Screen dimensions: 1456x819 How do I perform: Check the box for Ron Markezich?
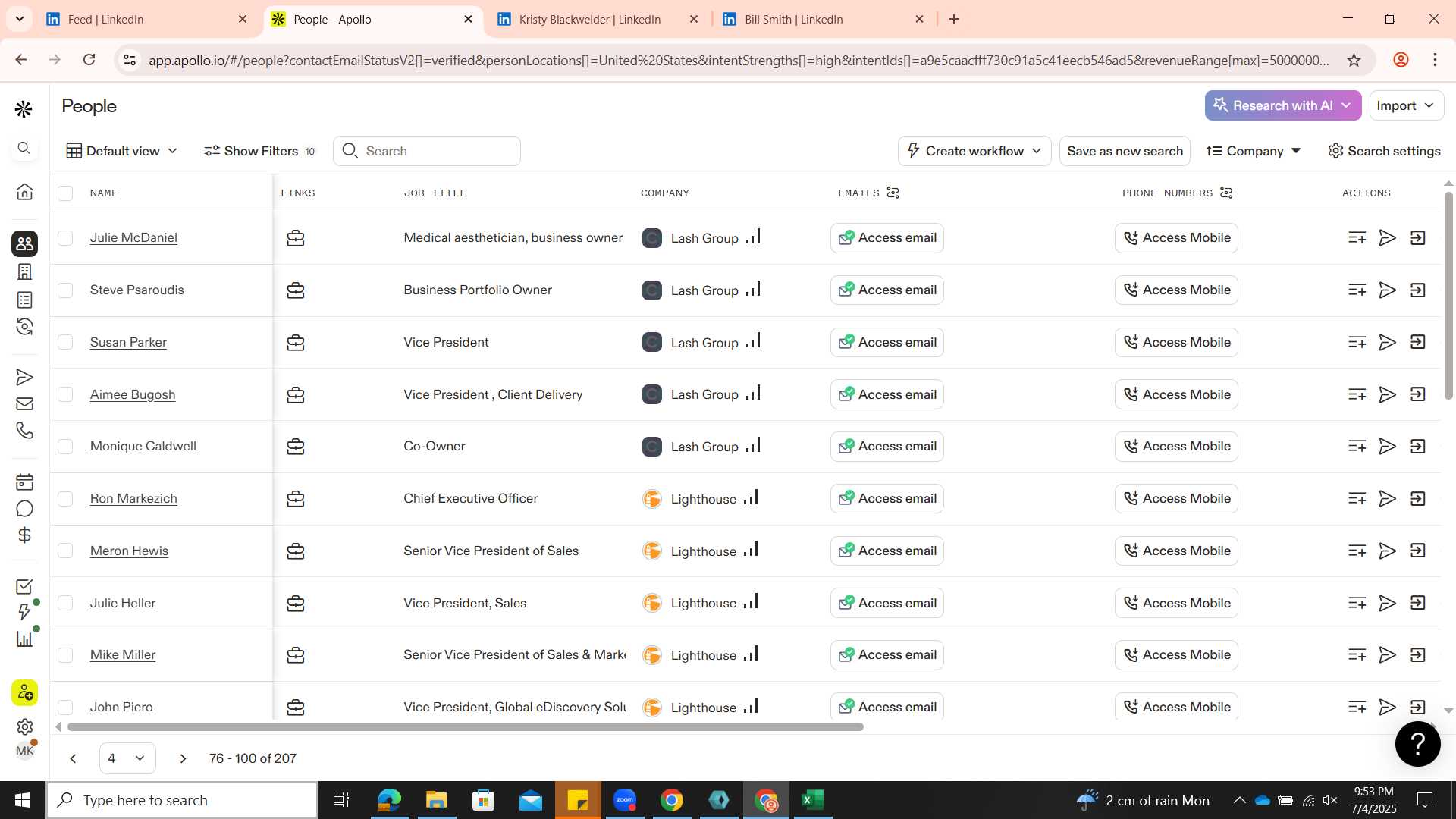point(65,499)
